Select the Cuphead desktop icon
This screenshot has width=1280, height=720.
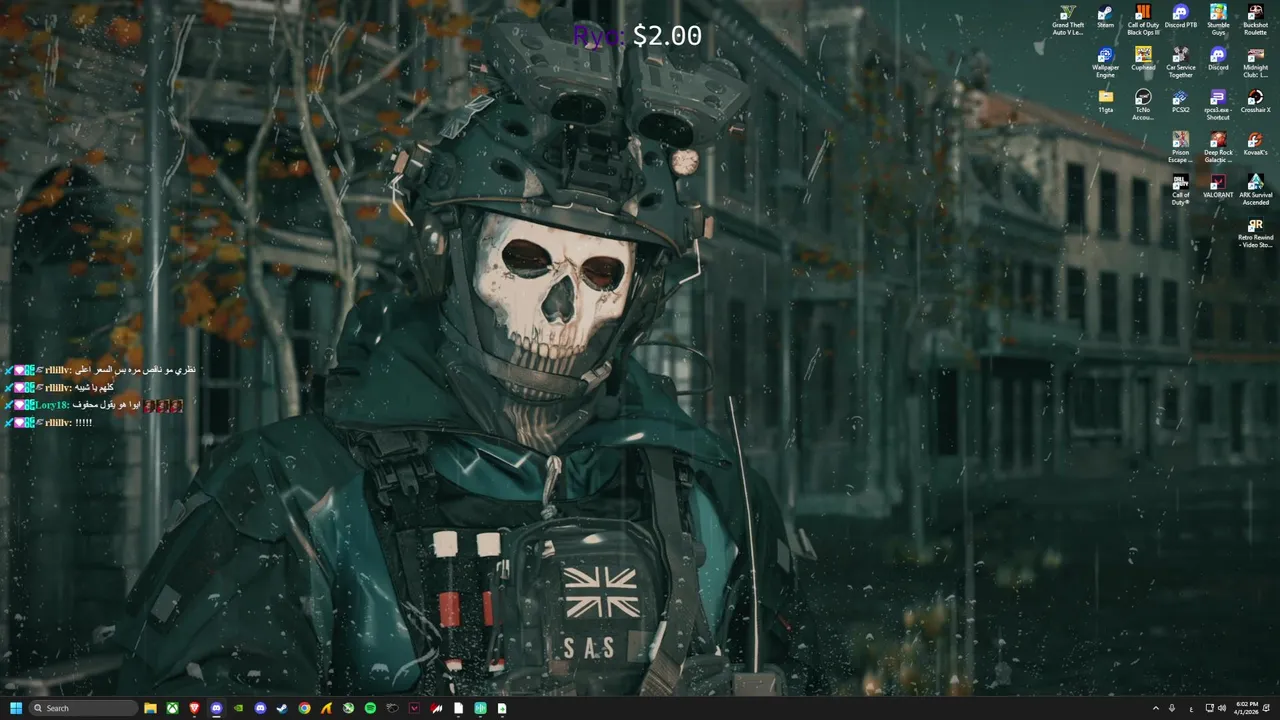point(1143,59)
